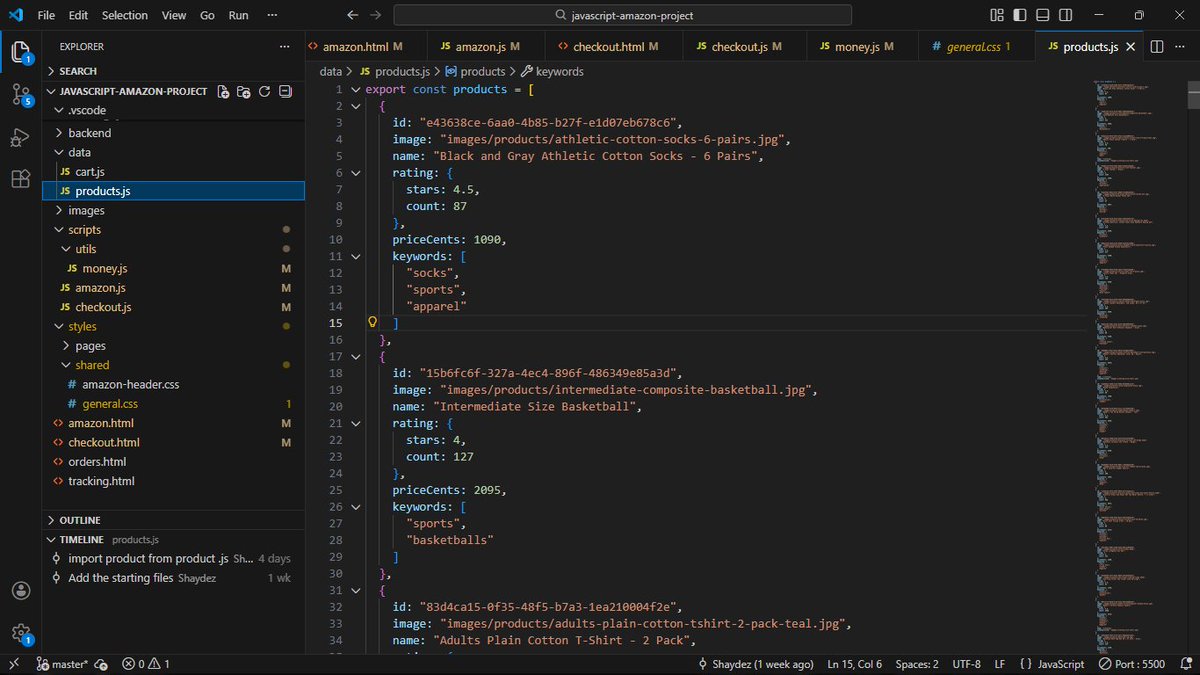Click the UTF-8 encoding indicator
The height and width of the screenshot is (675, 1200).
pos(967,664)
